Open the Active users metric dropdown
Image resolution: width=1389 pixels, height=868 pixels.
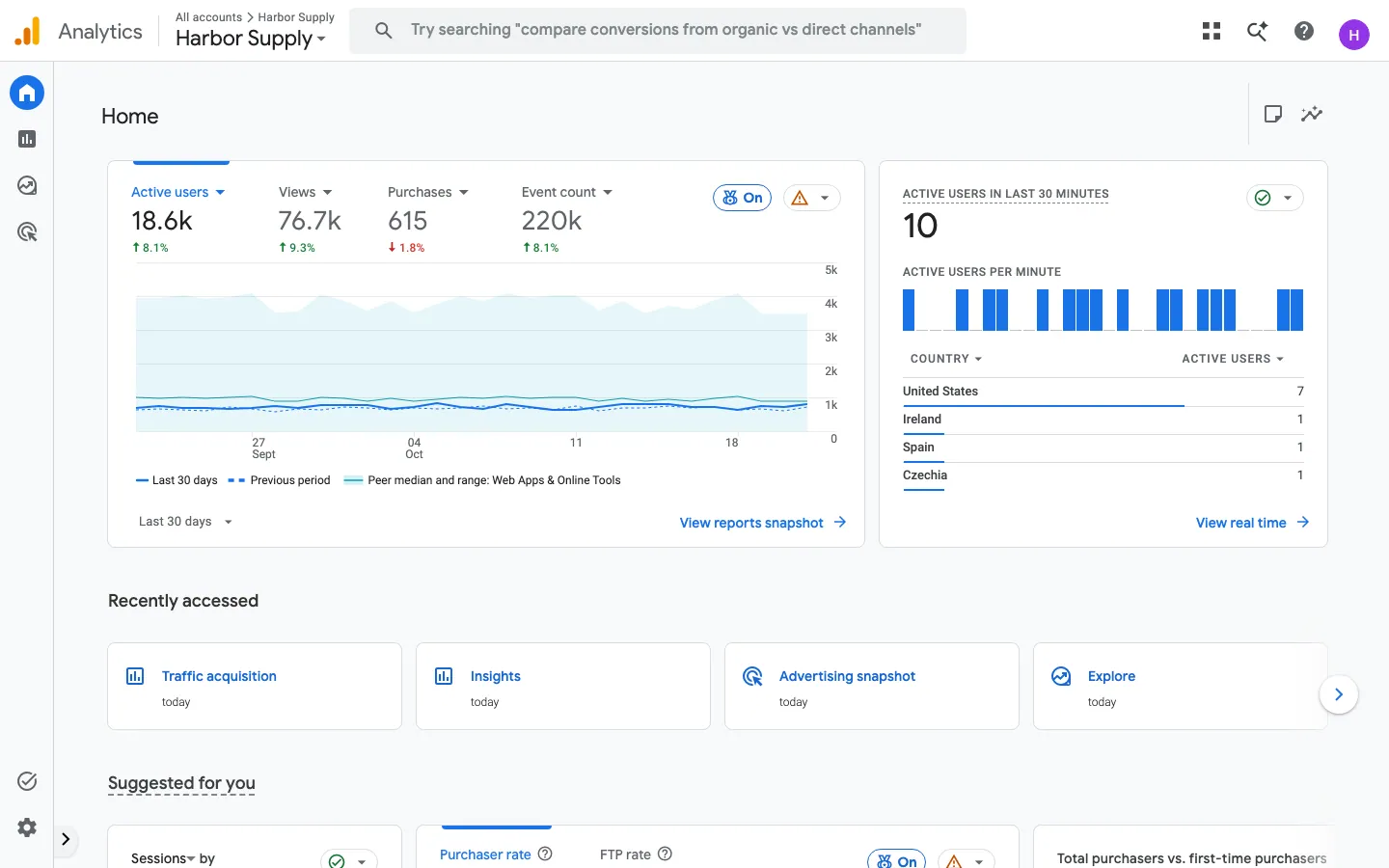[x=178, y=192]
